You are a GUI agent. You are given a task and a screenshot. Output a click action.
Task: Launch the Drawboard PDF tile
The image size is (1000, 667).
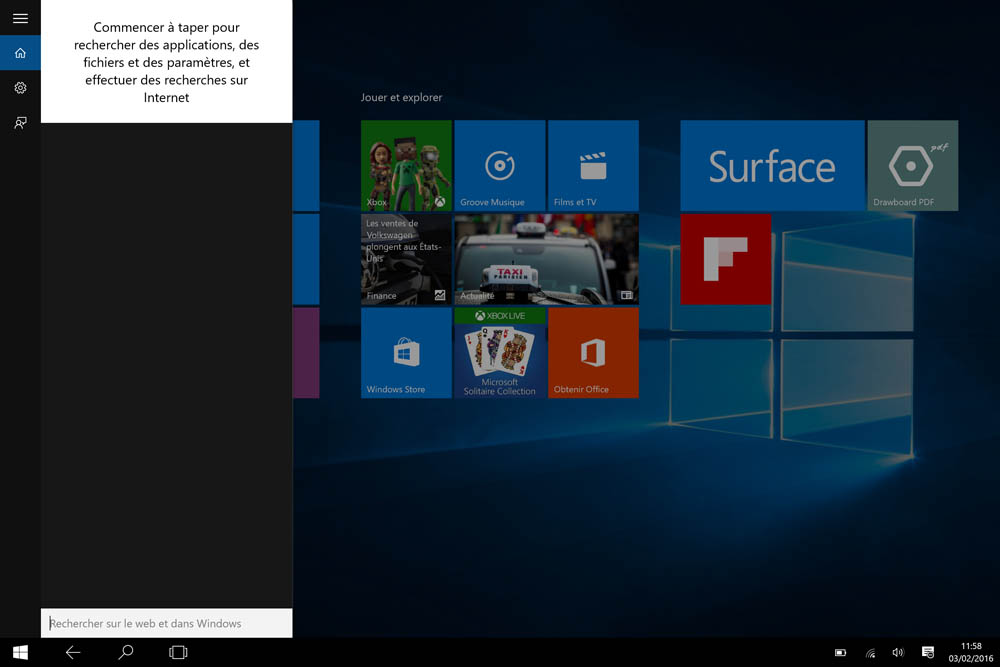point(913,166)
